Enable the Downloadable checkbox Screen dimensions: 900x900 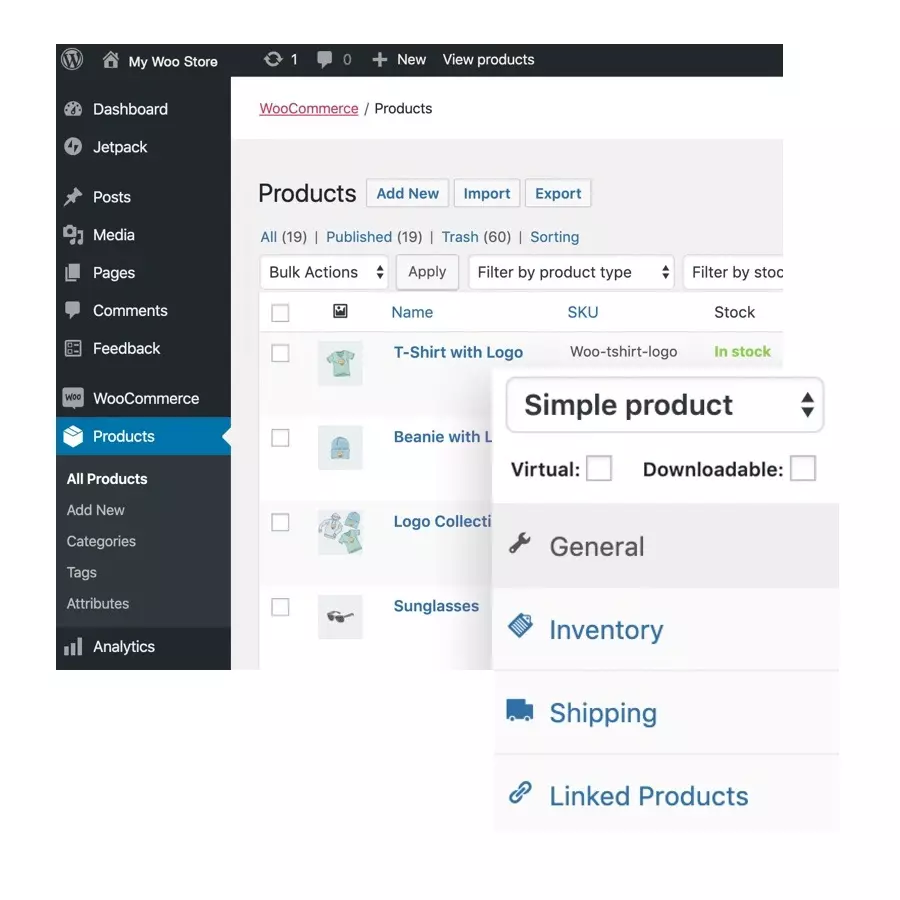802,468
